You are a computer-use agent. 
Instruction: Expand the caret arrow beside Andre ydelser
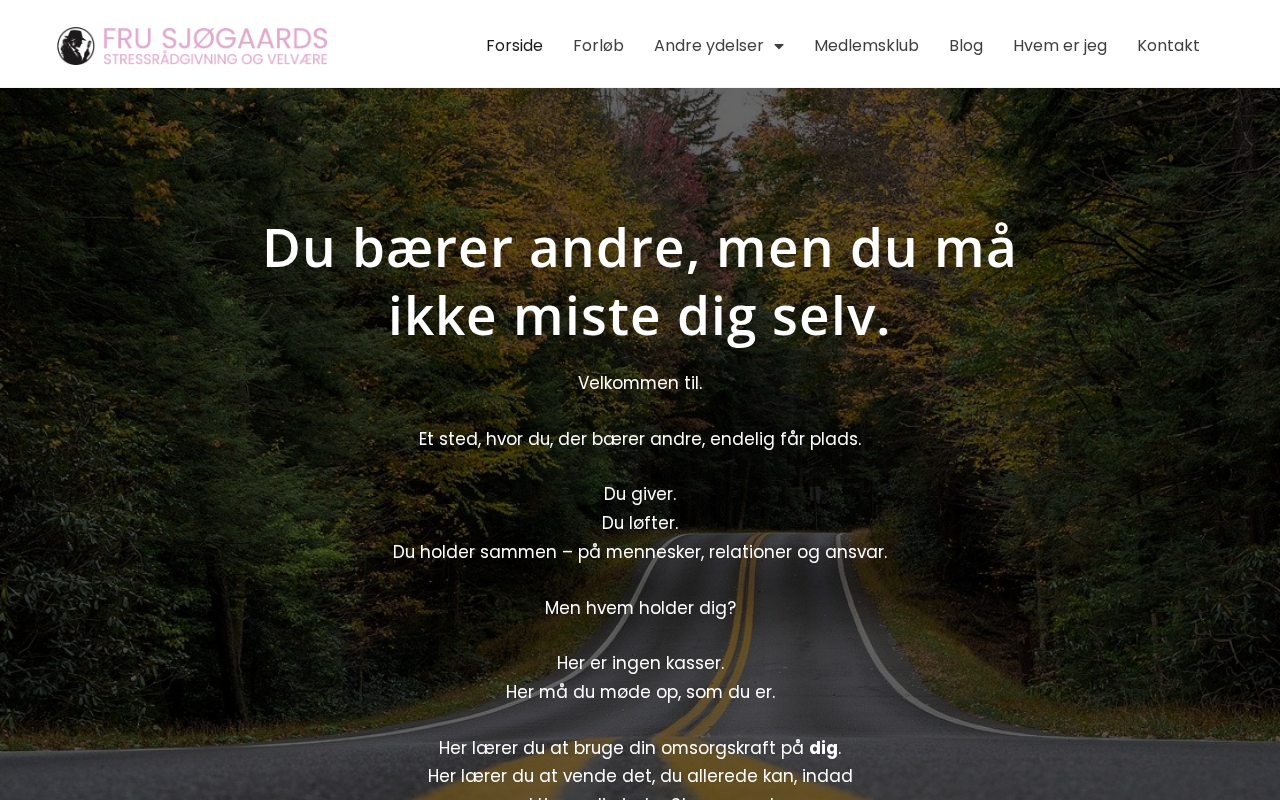point(779,46)
